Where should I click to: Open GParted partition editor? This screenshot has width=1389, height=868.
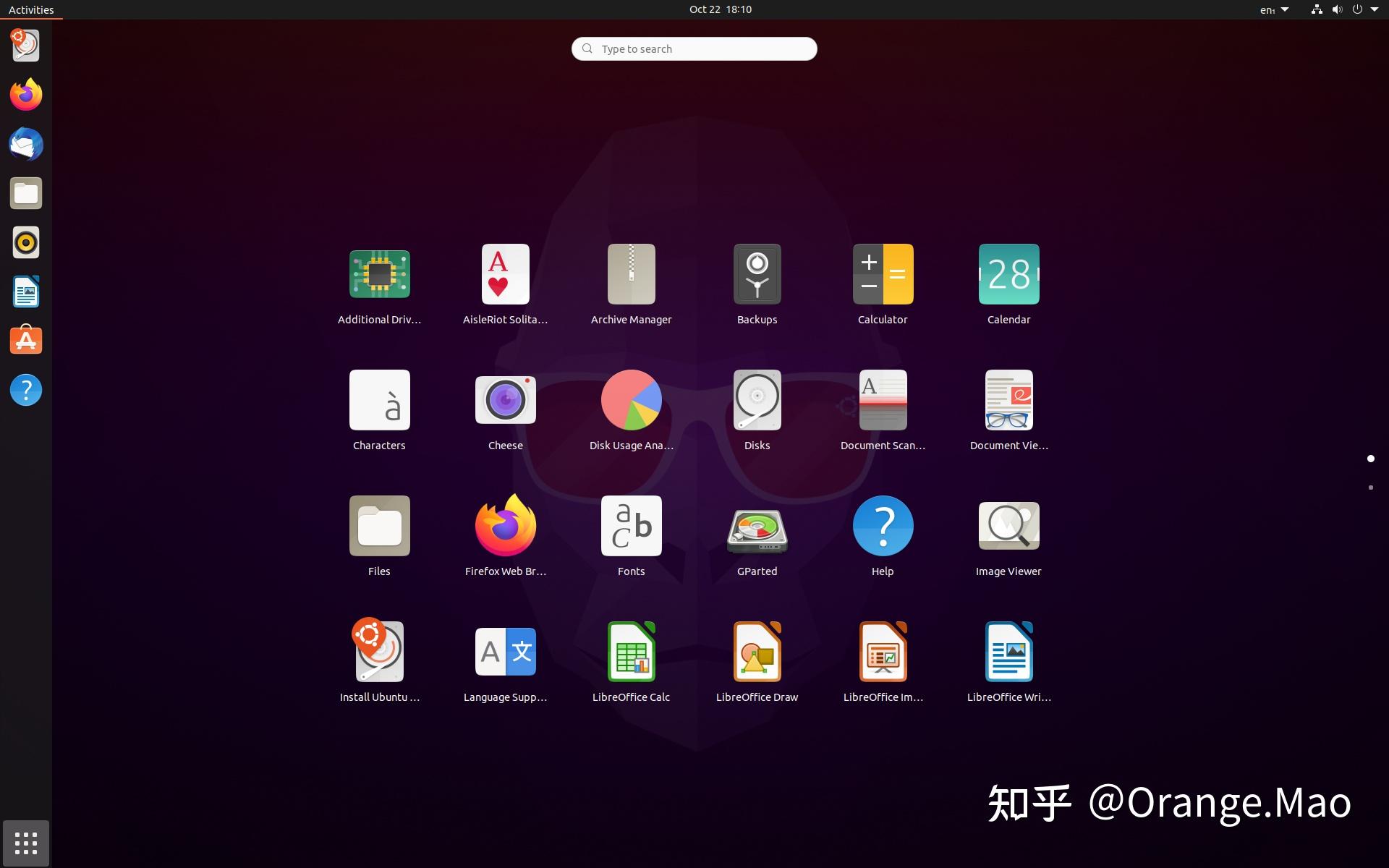click(x=757, y=525)
